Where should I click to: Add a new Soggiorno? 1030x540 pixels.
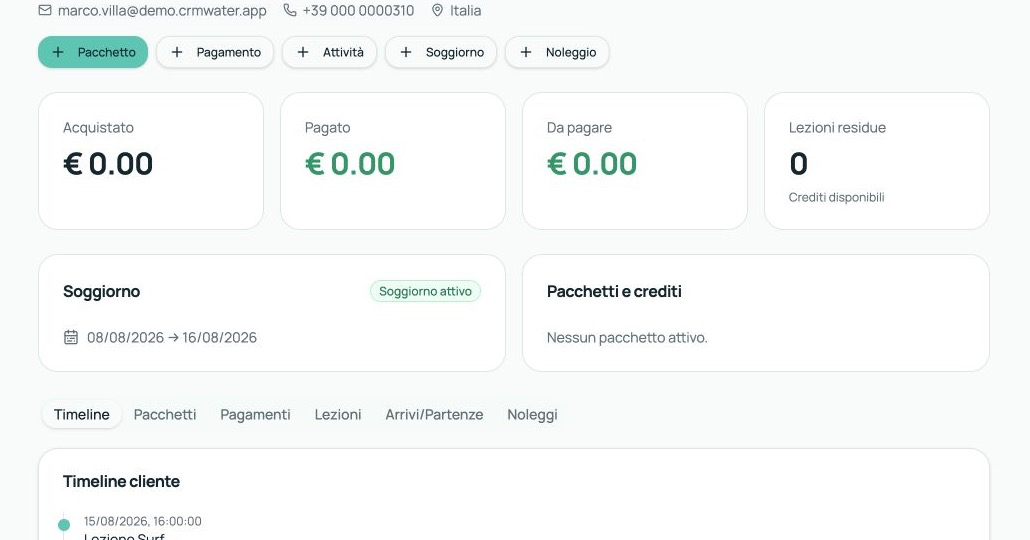coord(441,52)
